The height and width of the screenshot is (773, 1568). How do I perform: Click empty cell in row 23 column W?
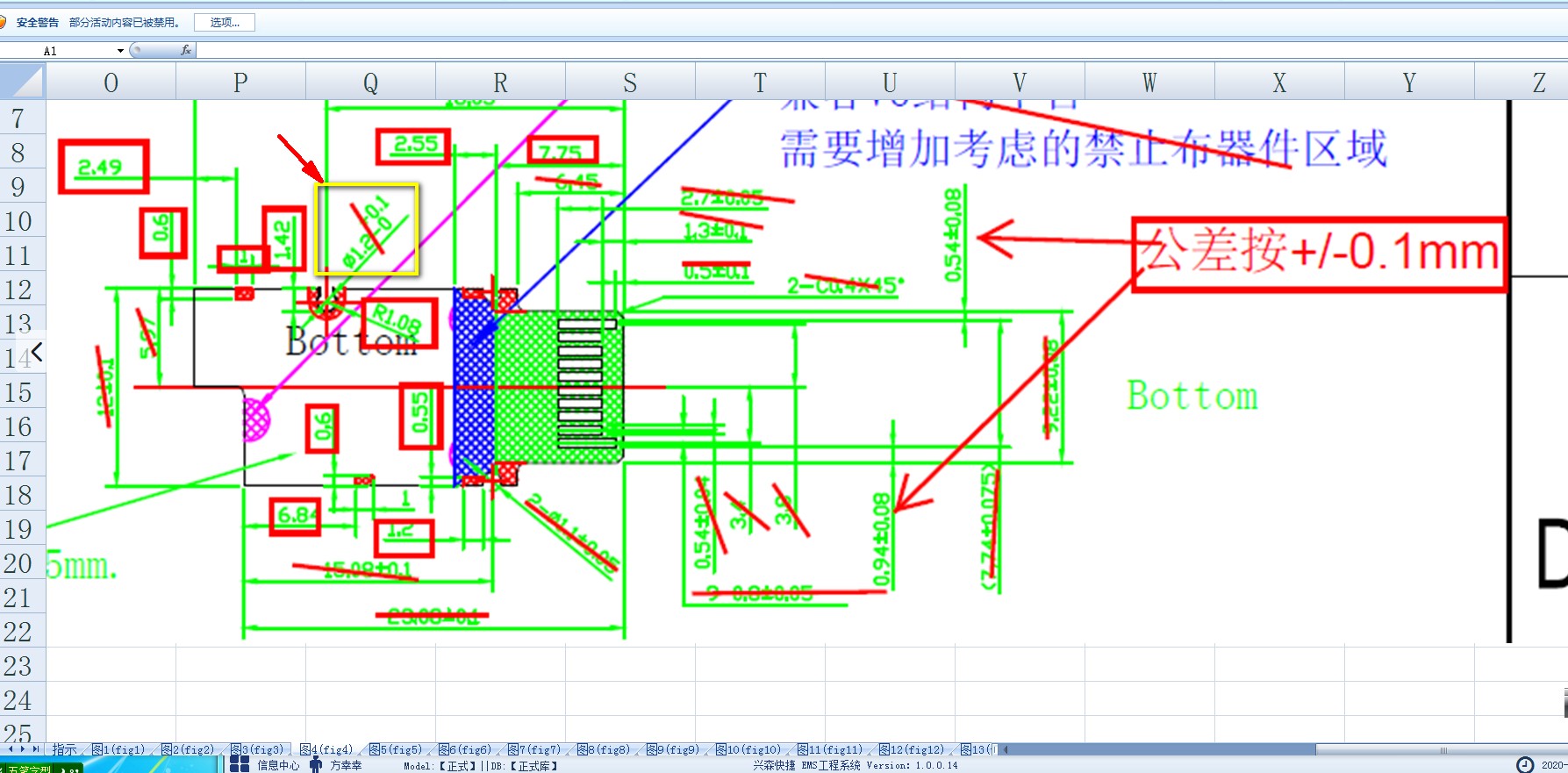[x=1149, y=665]
